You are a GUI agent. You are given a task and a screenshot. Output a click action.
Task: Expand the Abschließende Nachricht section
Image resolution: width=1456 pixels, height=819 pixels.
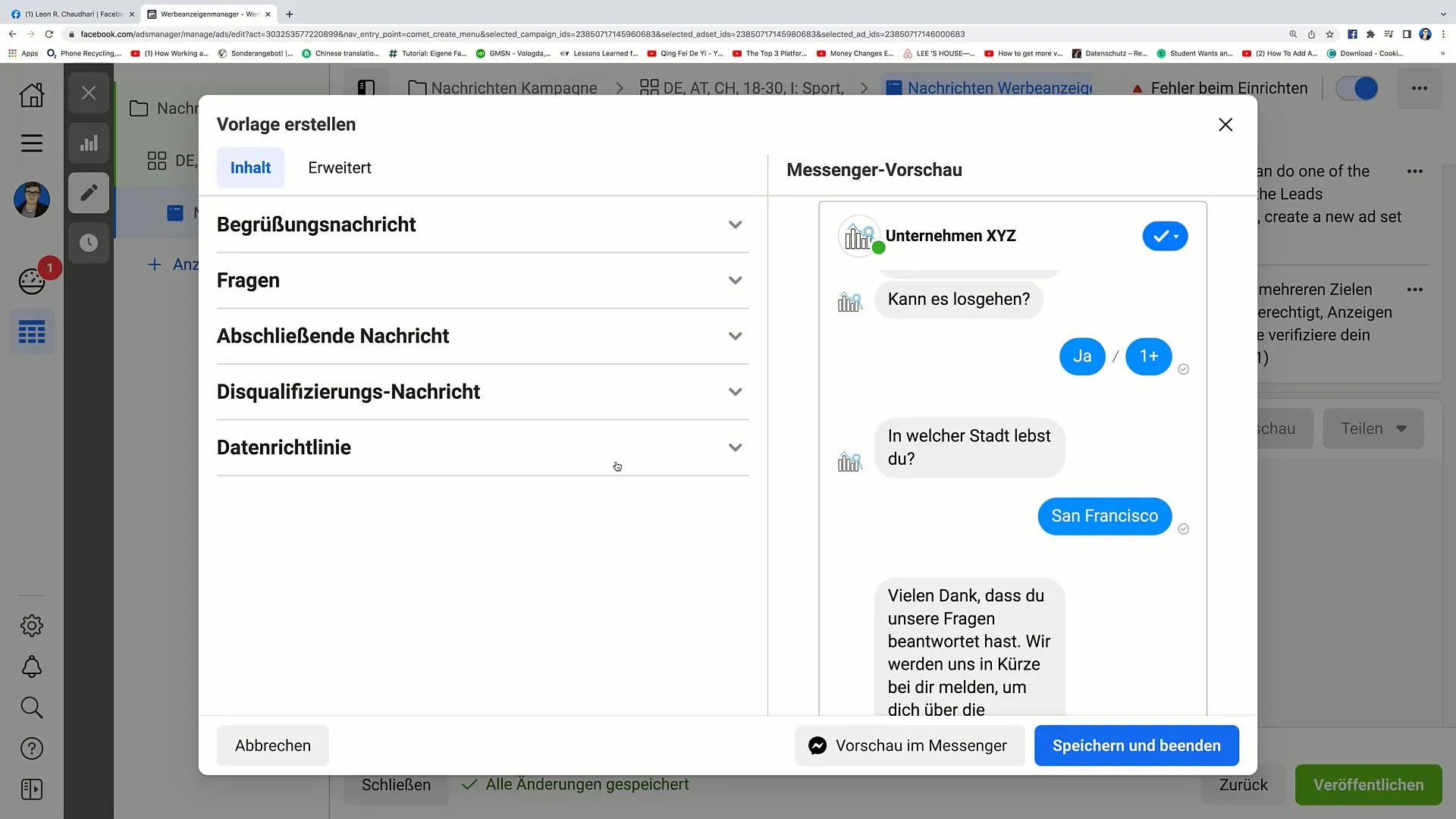click(x=482, y=336)
